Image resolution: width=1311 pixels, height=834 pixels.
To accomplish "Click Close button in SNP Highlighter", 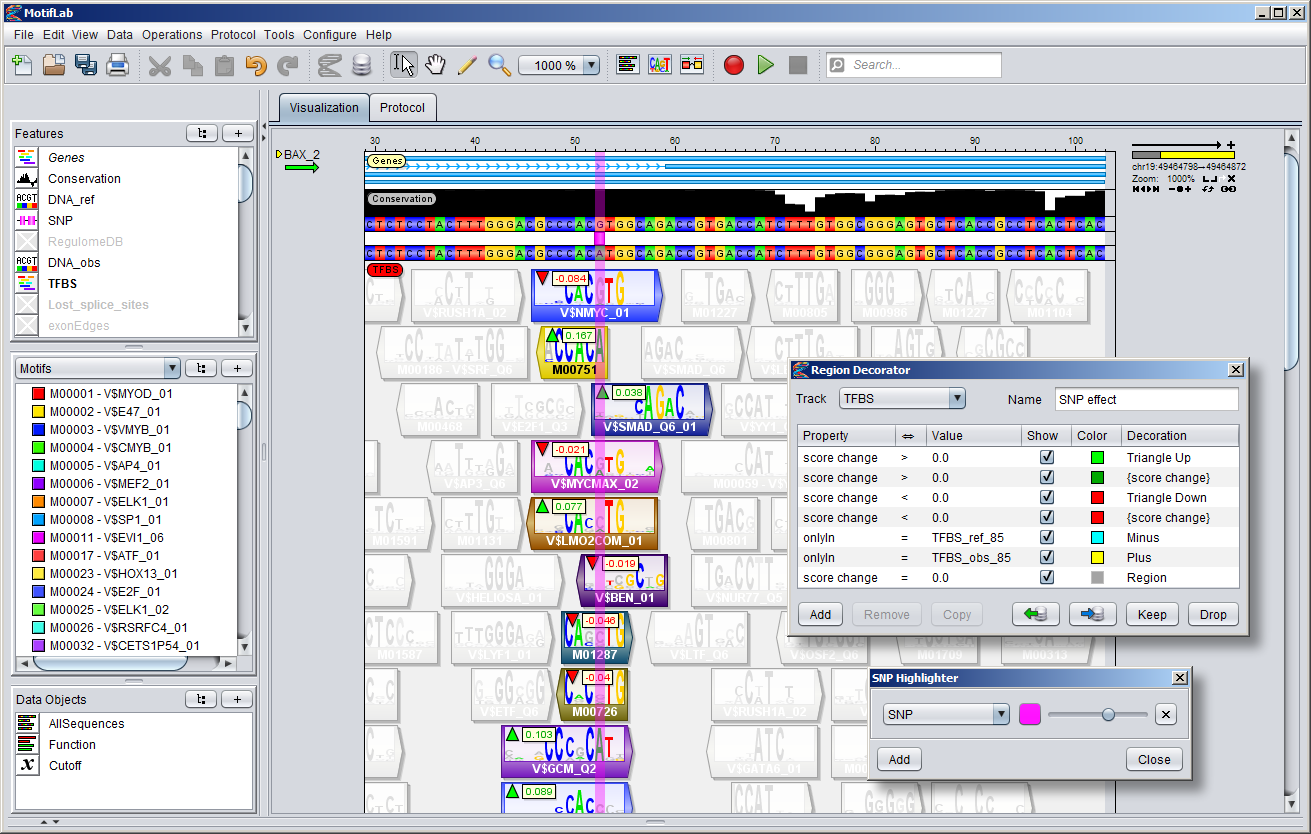I will [x=1154, y=759].
